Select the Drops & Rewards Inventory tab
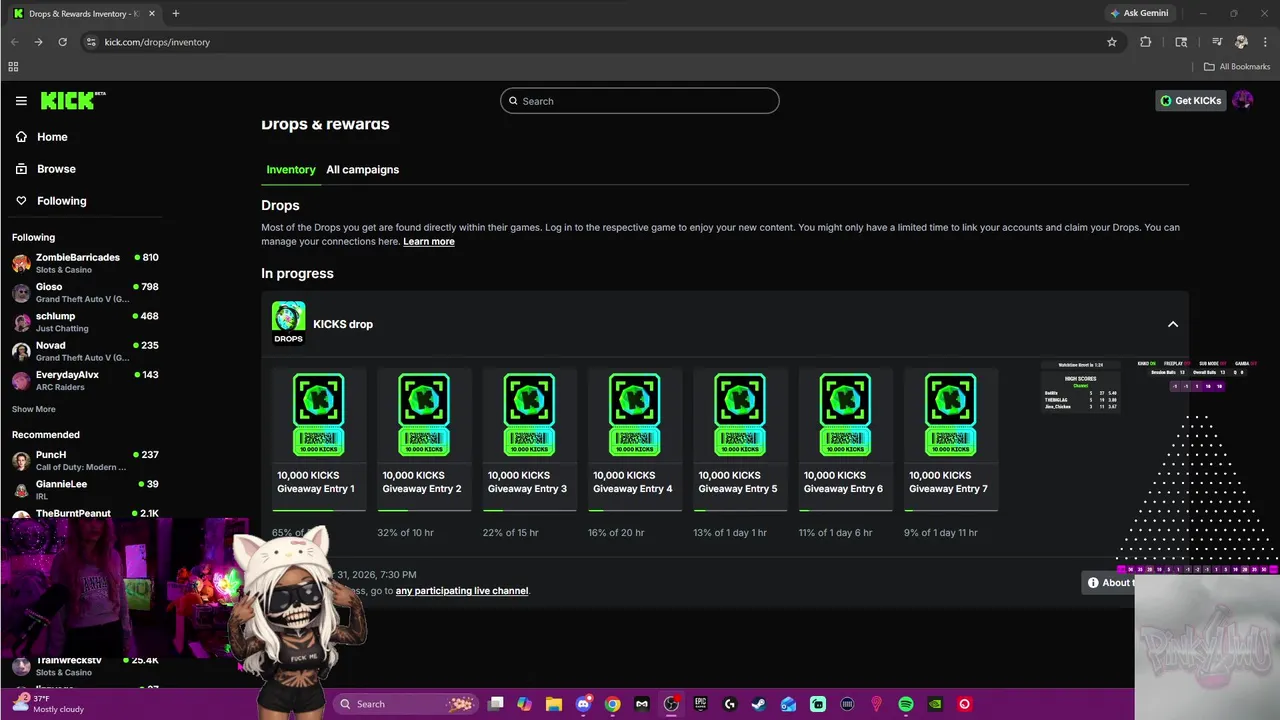Screen dimensions: 1280x720 (x=85, y=14)
